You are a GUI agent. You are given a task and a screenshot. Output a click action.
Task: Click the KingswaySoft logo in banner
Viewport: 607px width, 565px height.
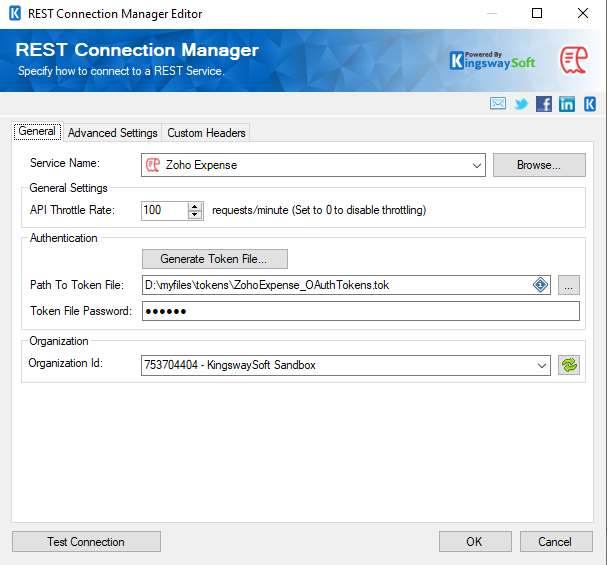click(x=492, y=60)
